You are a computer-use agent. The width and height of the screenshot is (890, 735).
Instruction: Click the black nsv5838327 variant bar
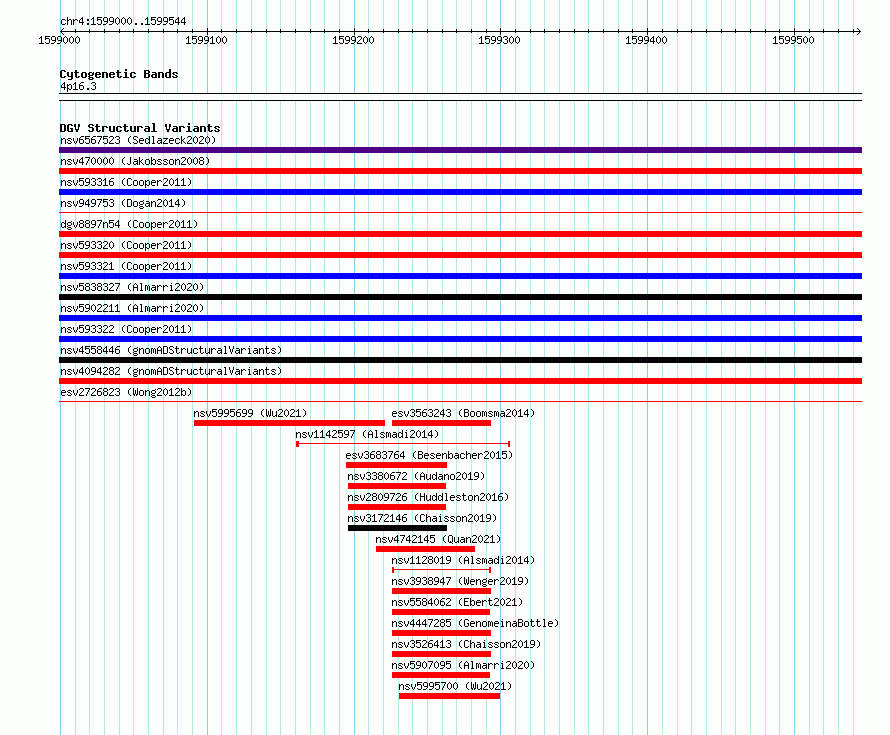tap(460, 297)
